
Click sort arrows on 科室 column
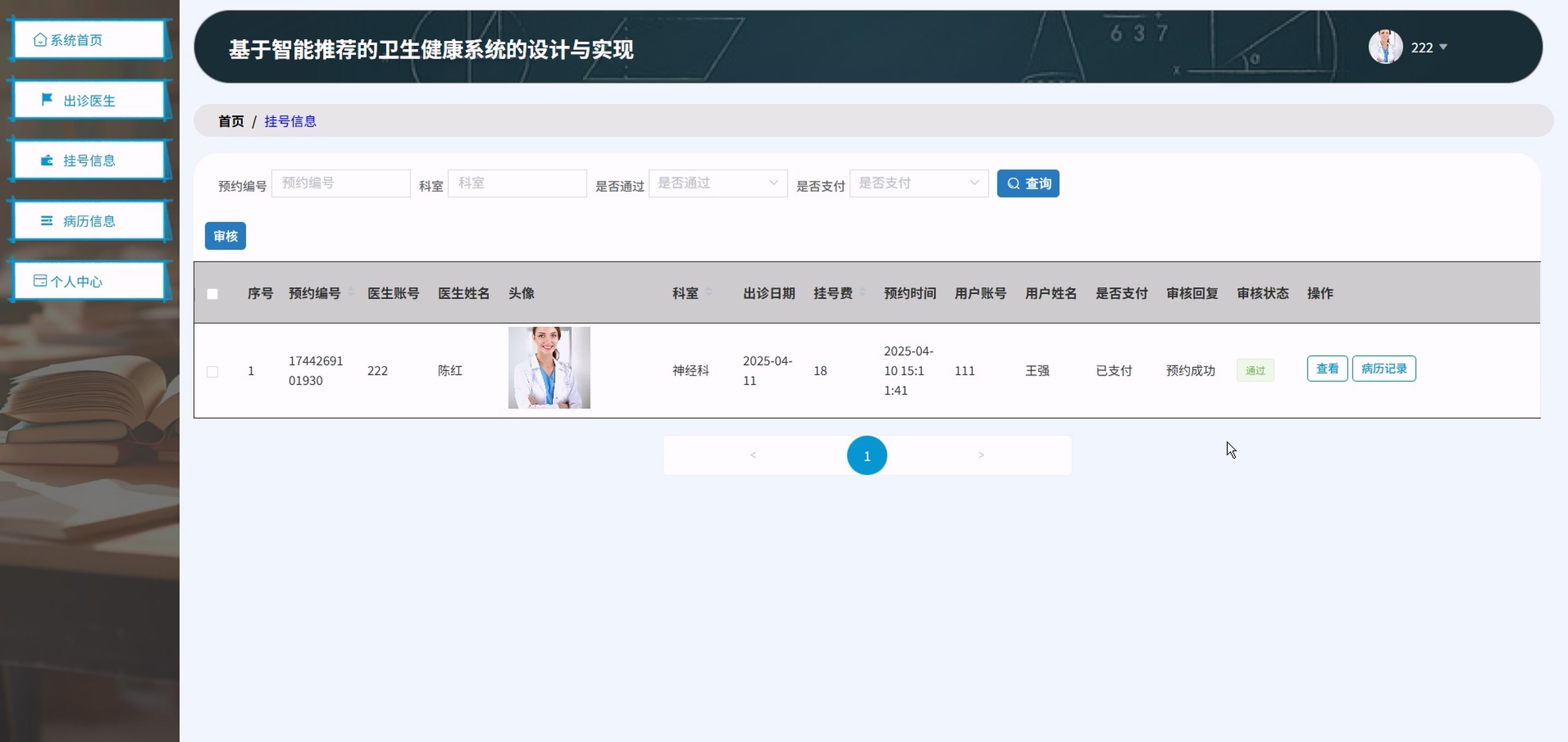click(x=709, y=292)
